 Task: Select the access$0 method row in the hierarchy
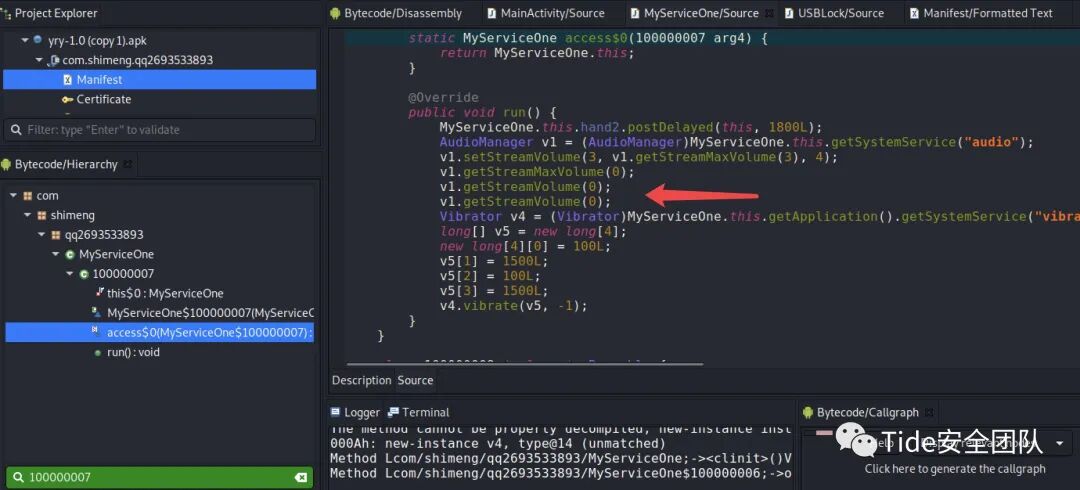[x=159, y=332]
